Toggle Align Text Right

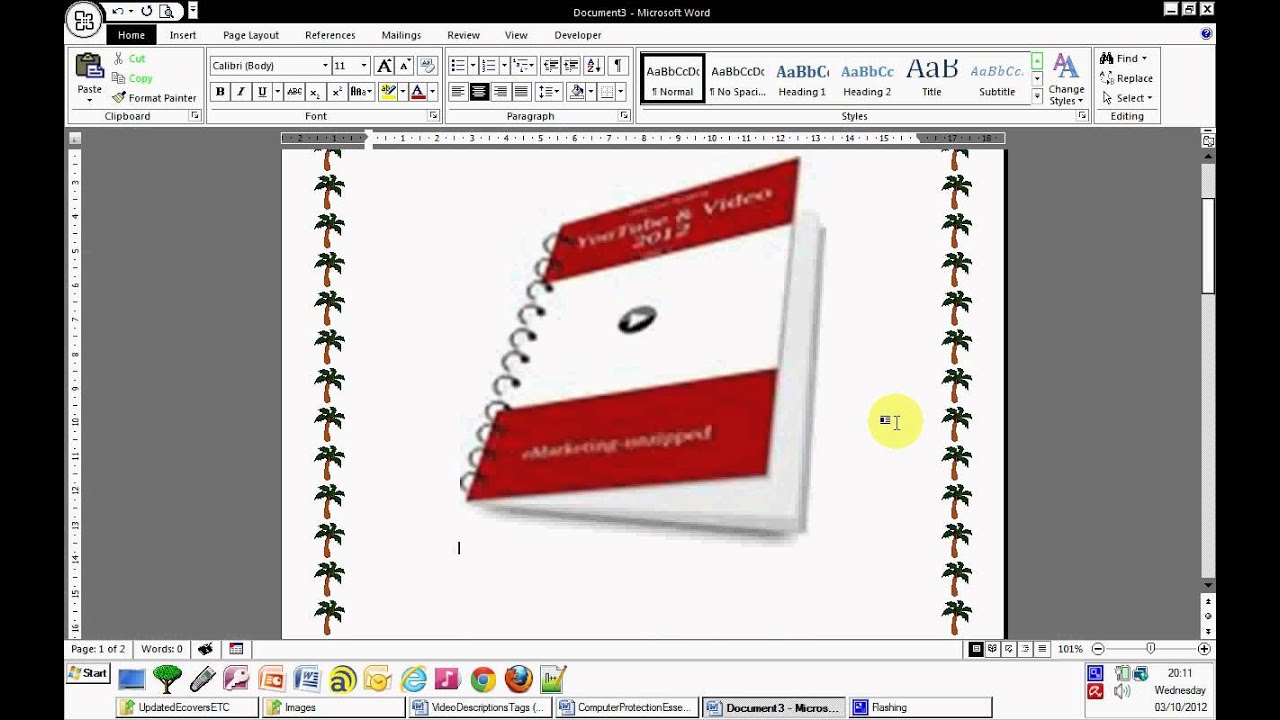[500, 92]
